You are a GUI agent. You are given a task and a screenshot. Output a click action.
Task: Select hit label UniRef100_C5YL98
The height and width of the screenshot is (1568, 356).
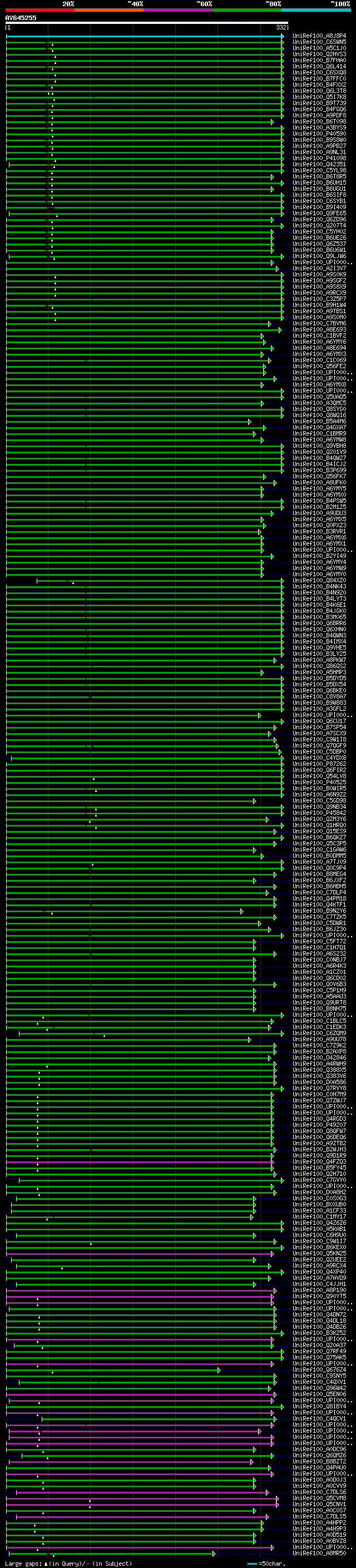click(x=319, y=170)
